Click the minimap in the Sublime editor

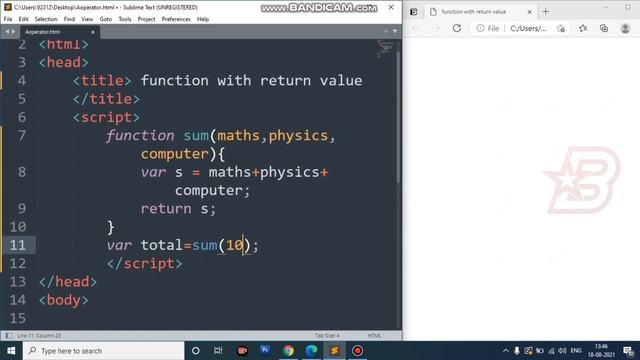click(385, 49)
